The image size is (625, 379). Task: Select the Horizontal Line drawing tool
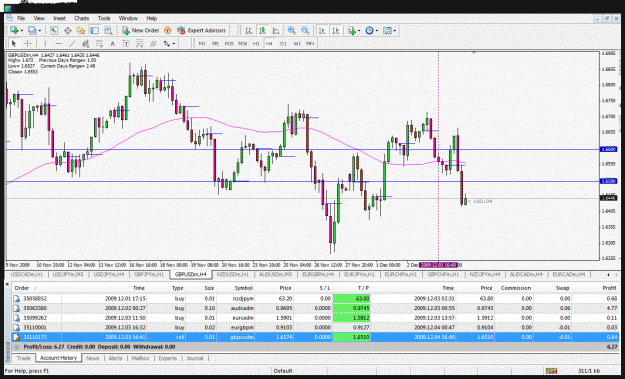[x=59, y=43]
